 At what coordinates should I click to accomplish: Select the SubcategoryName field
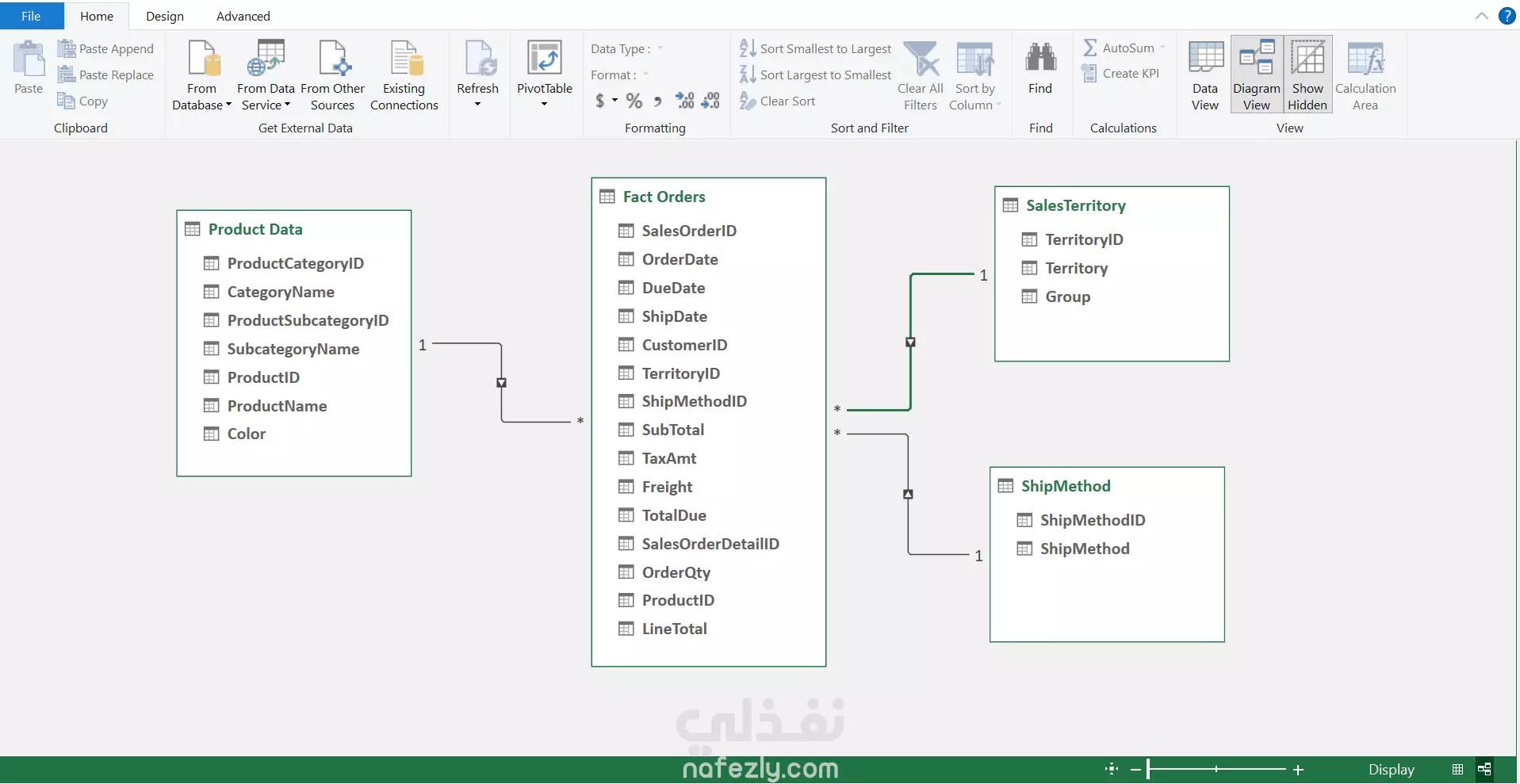(x=294, y=349)
